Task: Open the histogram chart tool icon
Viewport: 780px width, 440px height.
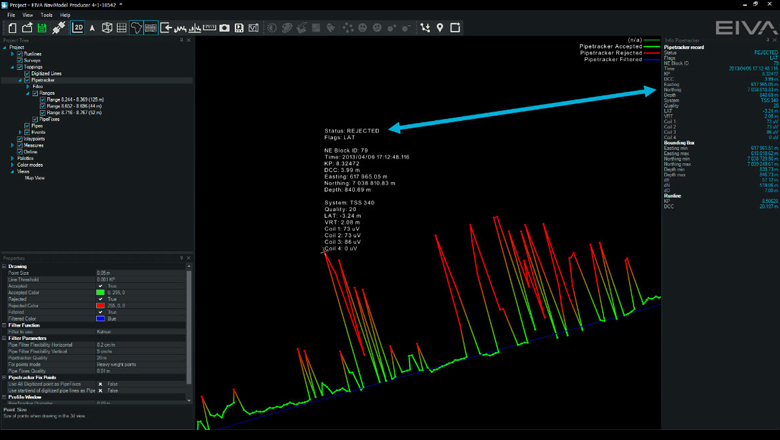Action: (195, 28)
